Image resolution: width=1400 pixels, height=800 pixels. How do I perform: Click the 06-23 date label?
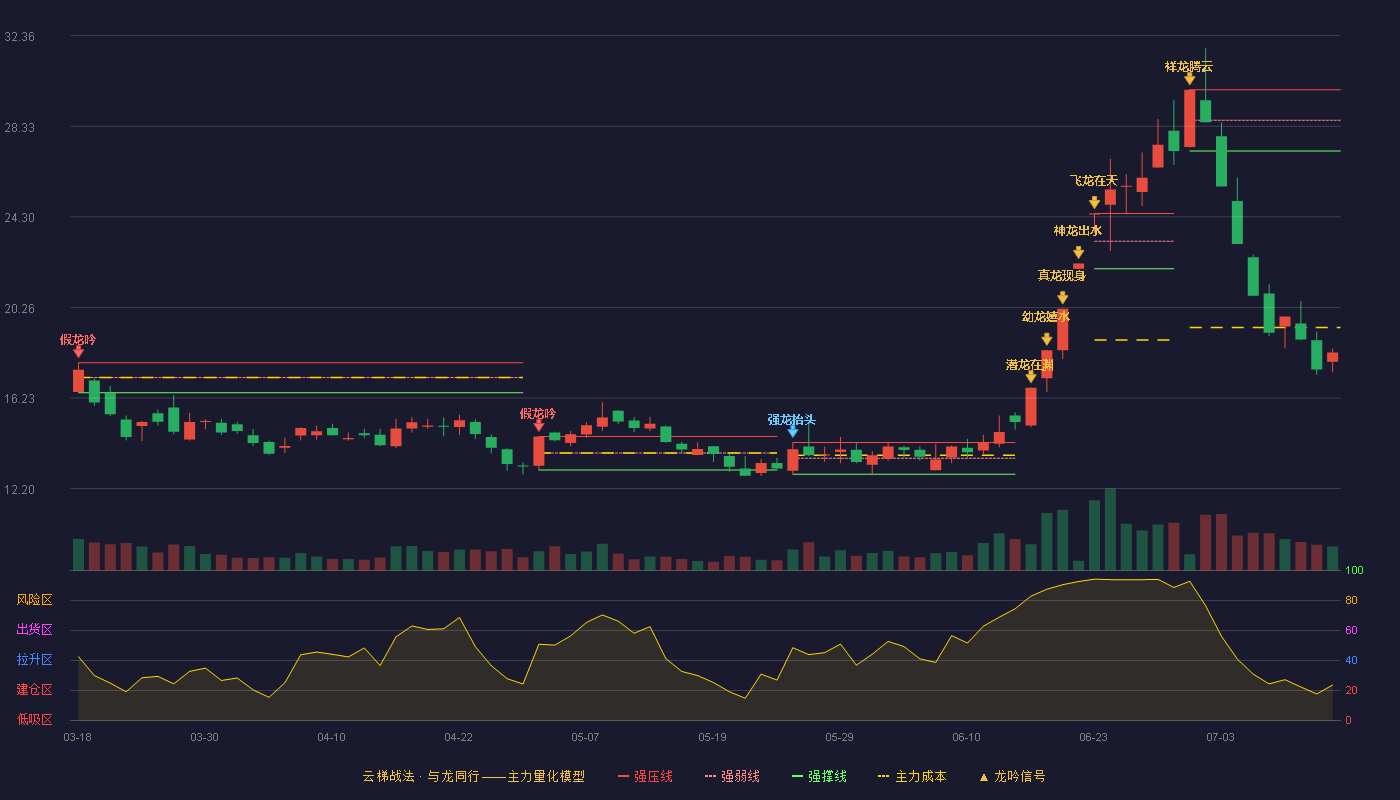[1093, 737]
